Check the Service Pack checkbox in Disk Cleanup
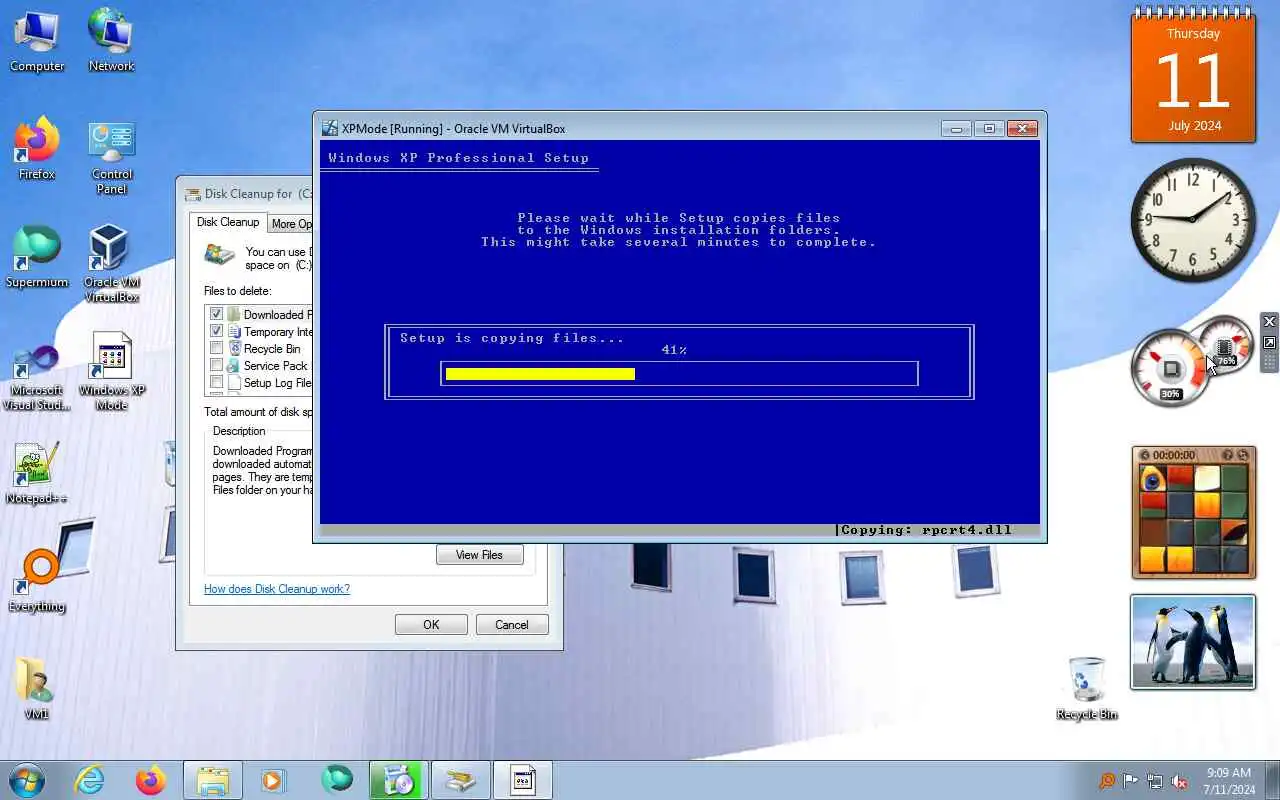 [x=216, y=365]
